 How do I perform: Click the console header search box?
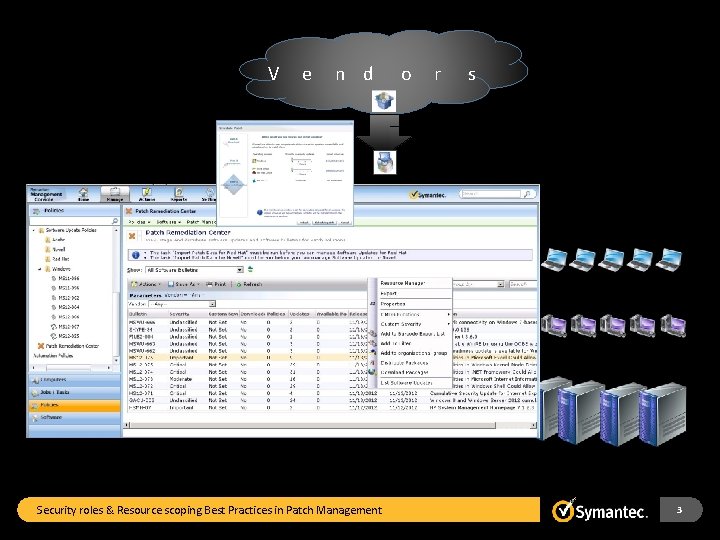coord(491,194)
